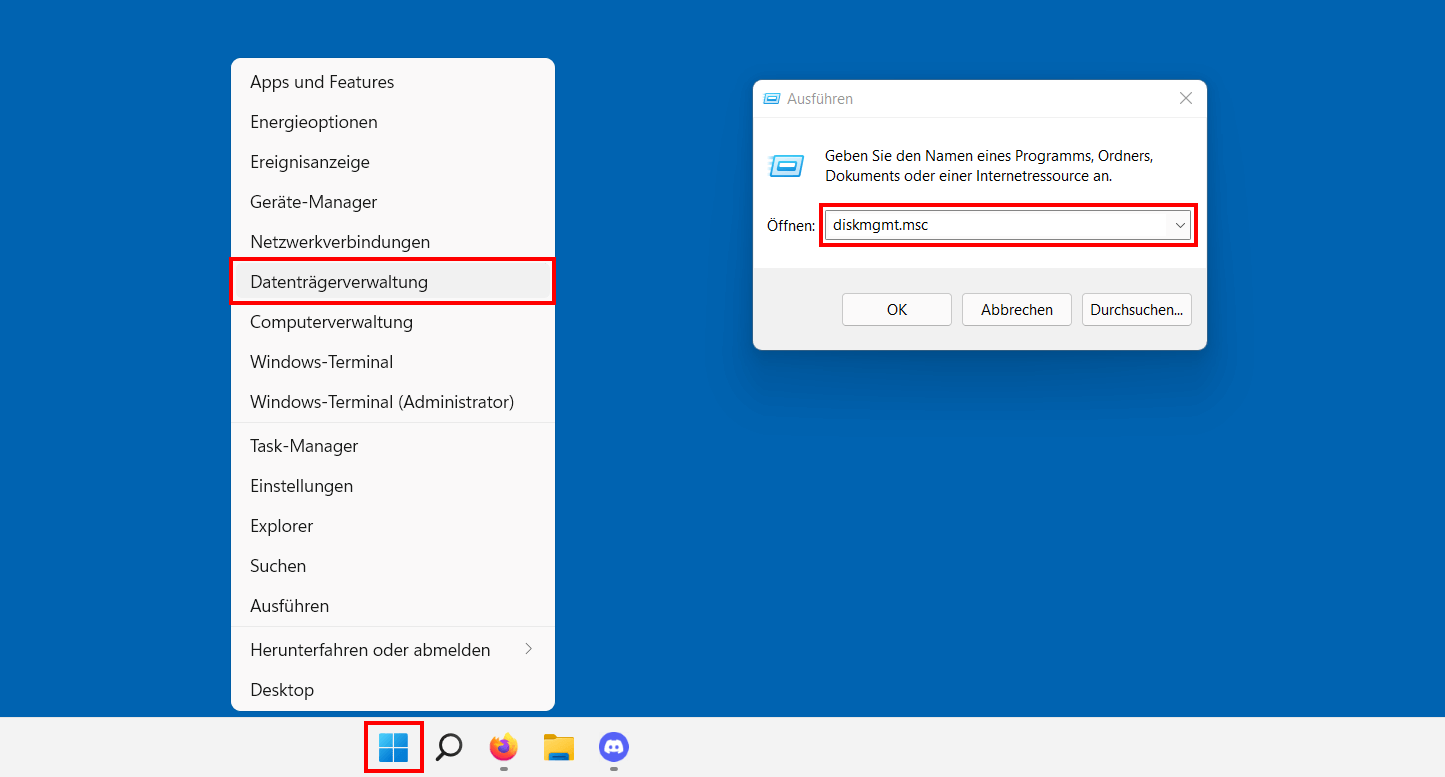1445x777 pixels.
Task: Open Geräte-Manager
Action: [393, 202]
